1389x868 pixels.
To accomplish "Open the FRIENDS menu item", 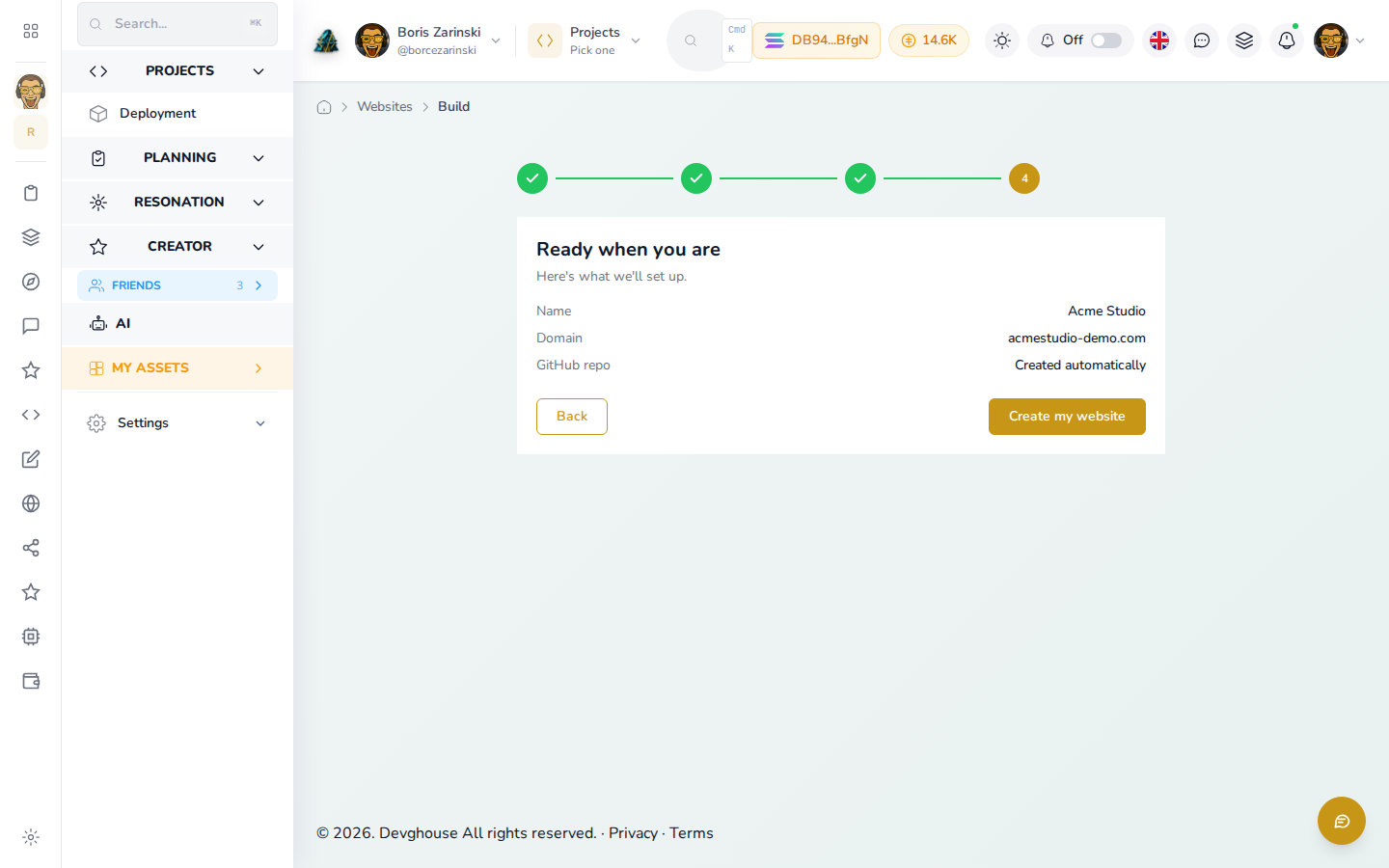I will point(177,285).
